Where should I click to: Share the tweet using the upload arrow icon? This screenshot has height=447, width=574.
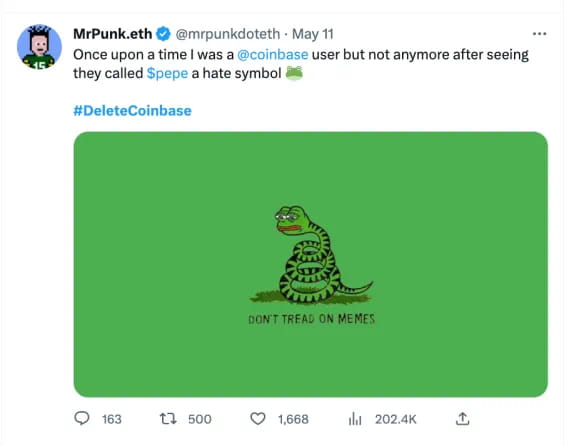[x=462, y=418]
